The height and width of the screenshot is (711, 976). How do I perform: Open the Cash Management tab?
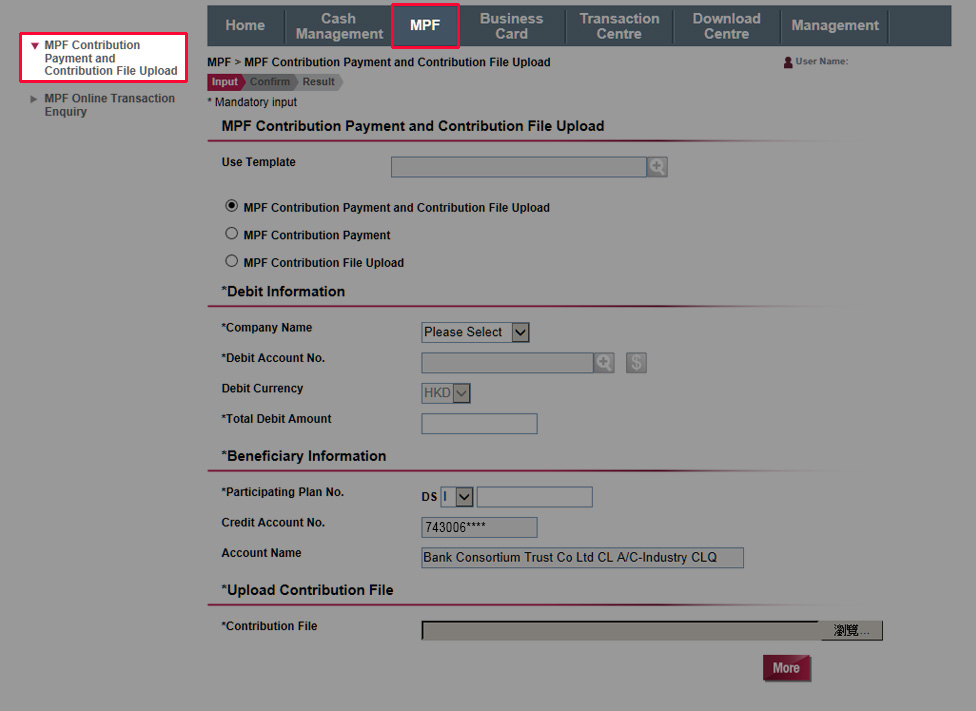339,26
